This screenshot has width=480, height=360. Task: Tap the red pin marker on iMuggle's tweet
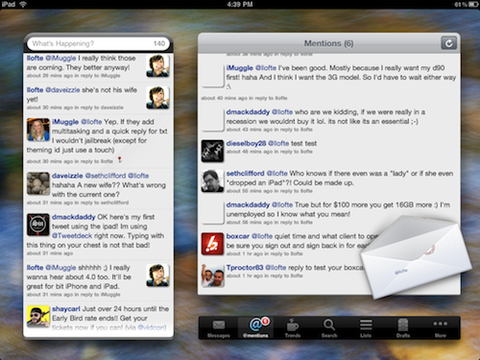120,160
